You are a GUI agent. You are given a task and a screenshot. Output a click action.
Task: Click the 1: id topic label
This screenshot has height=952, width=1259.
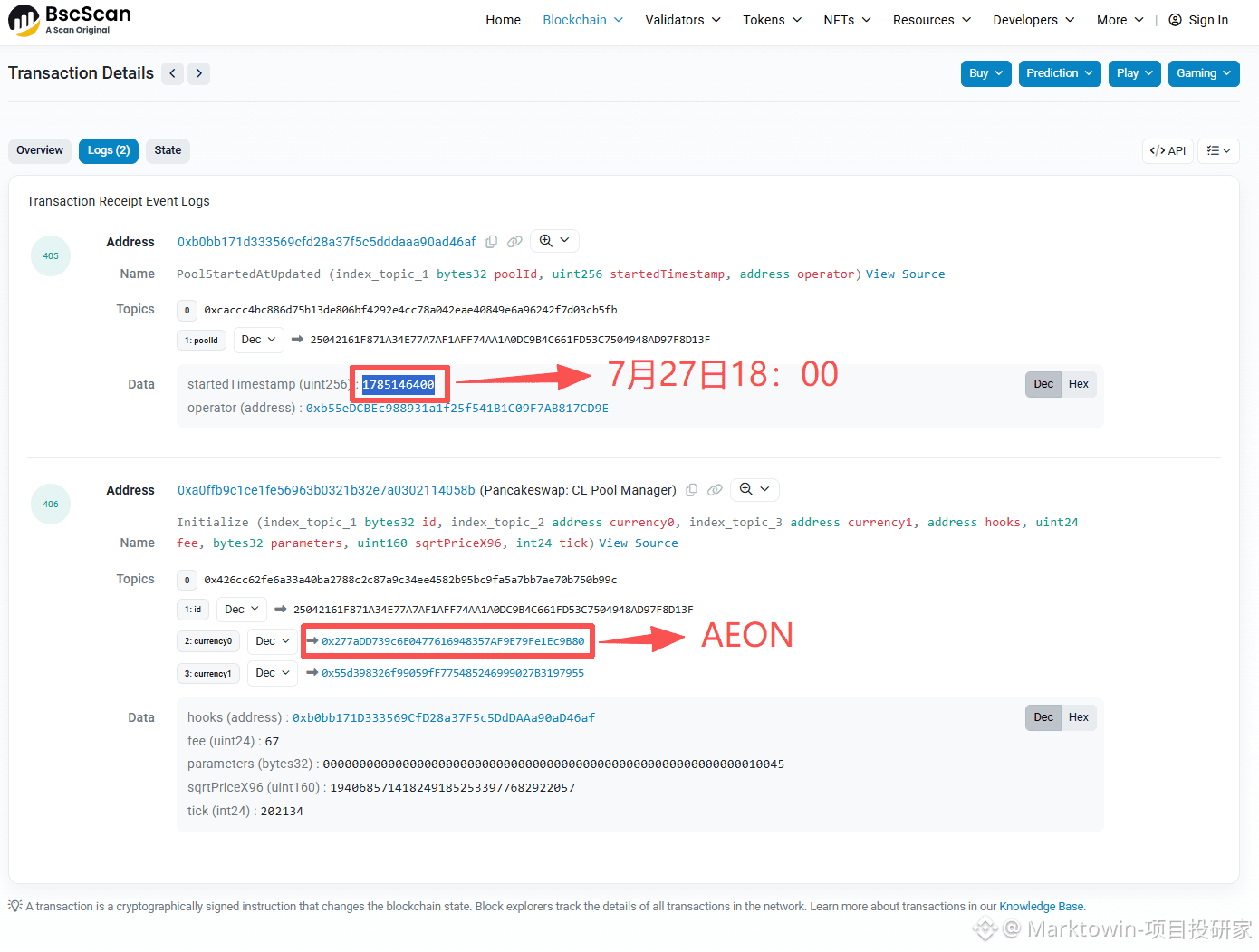tap(193, 610)
